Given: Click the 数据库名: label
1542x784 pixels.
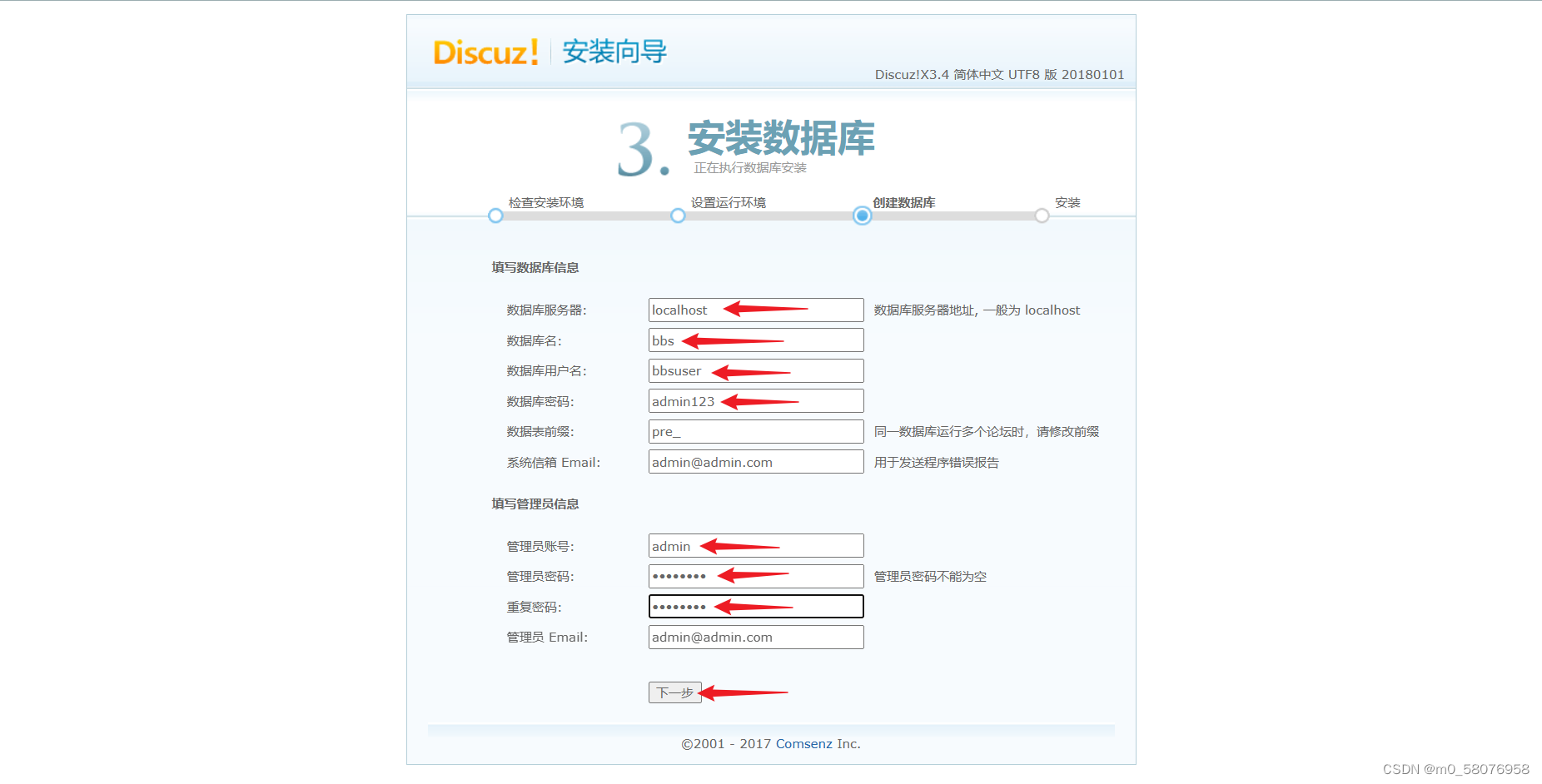Looking at the screenshot, I should click(x=534, y=340).
